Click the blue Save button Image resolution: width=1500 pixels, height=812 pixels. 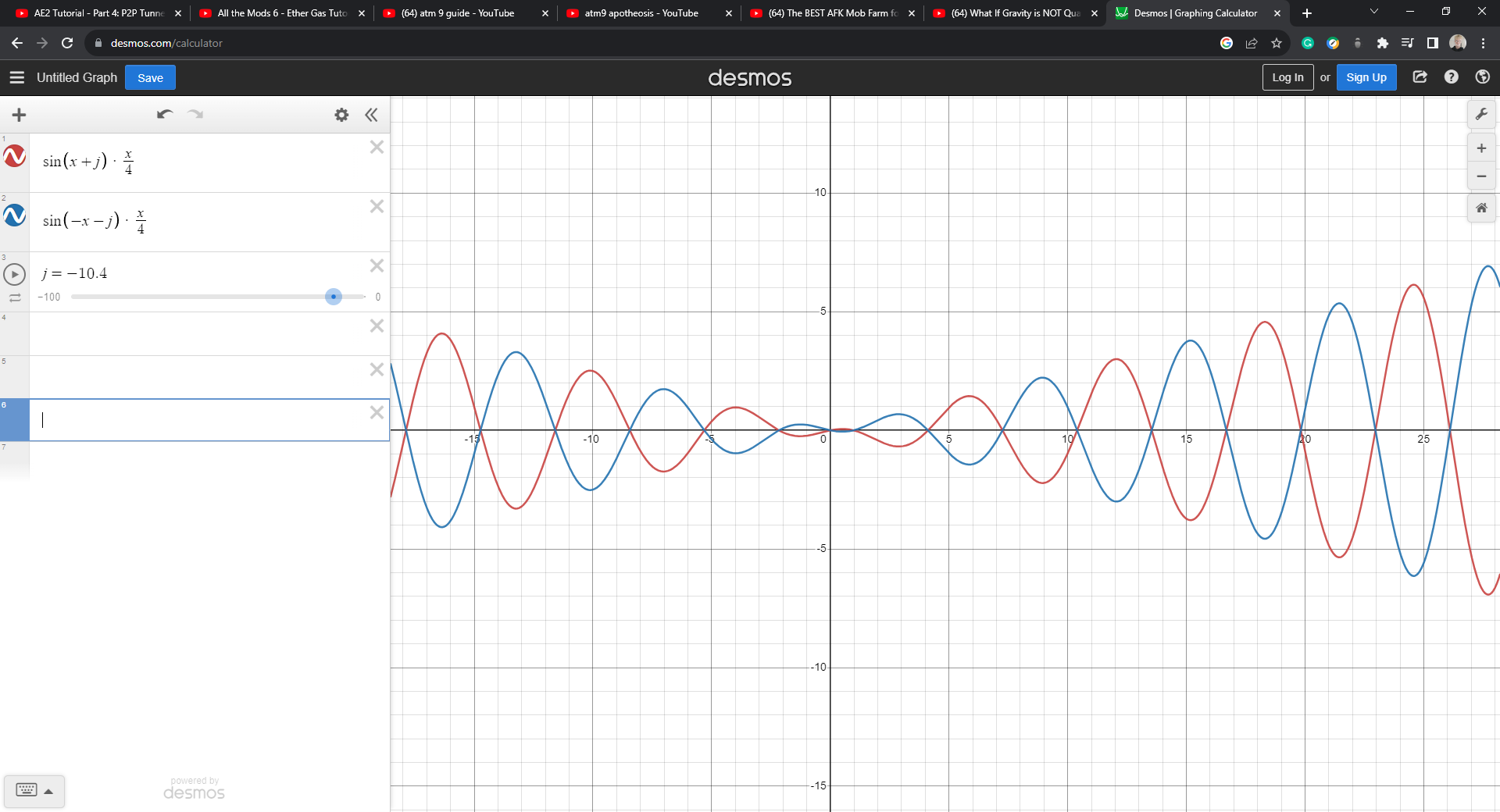point(150,77)
